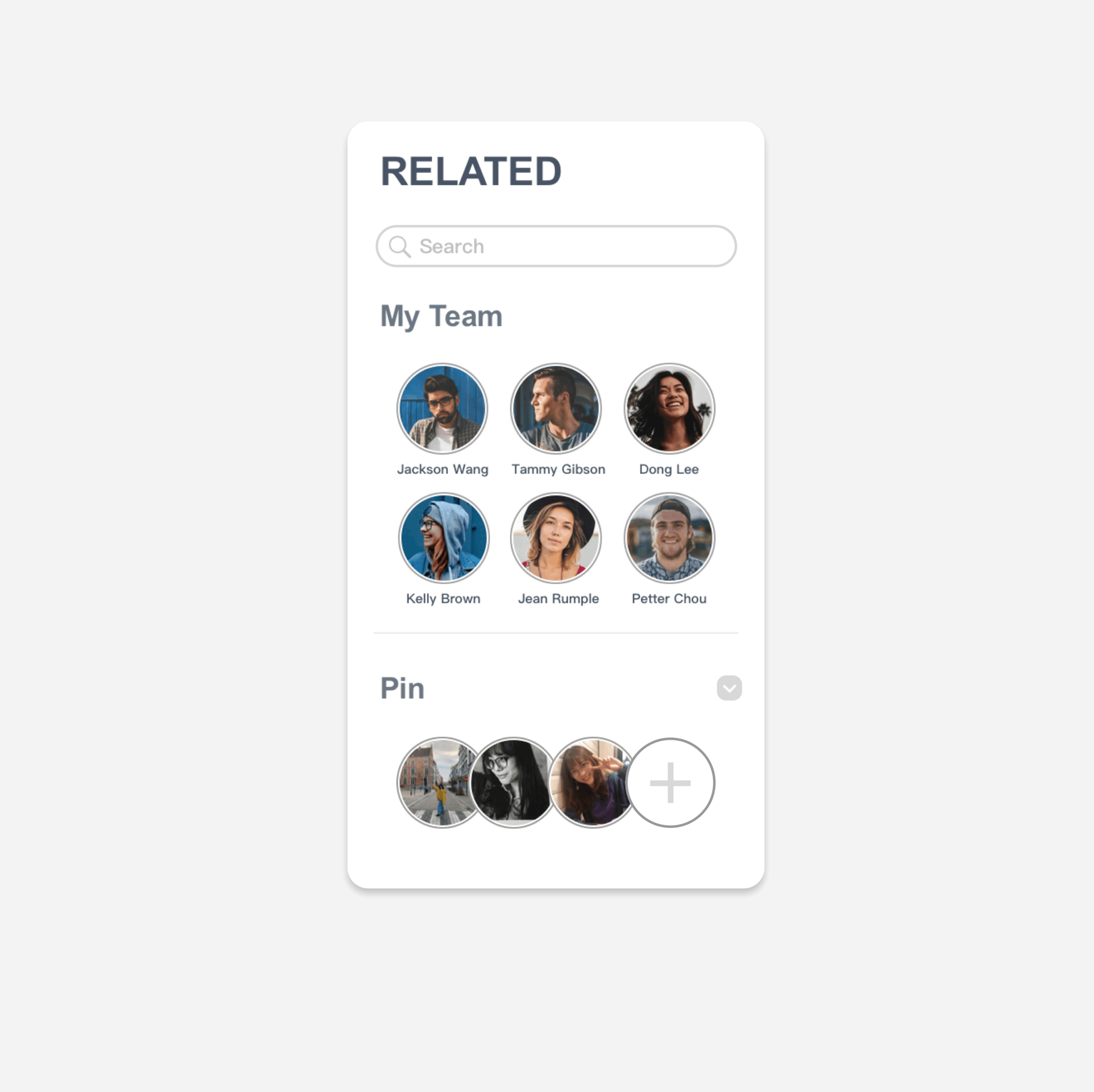This screenshot has width=1094, height=1092.
Task: Click the Jackson Wang name label
Action: (x=443, y=470)
